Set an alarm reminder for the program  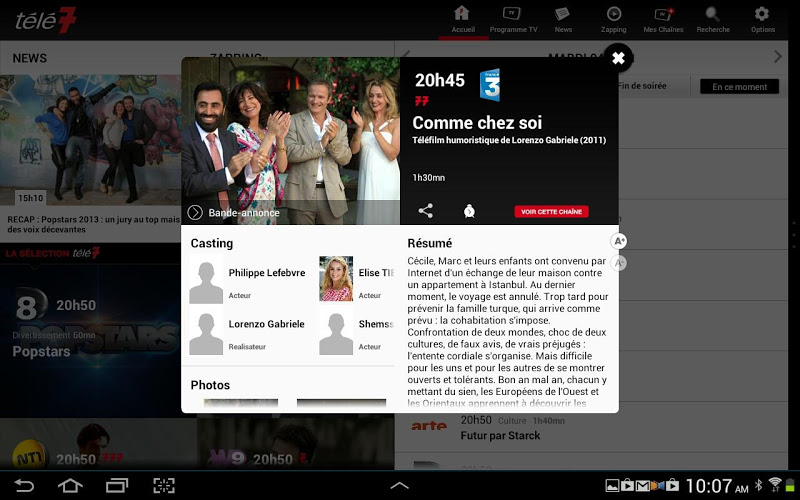coord(469,211)
